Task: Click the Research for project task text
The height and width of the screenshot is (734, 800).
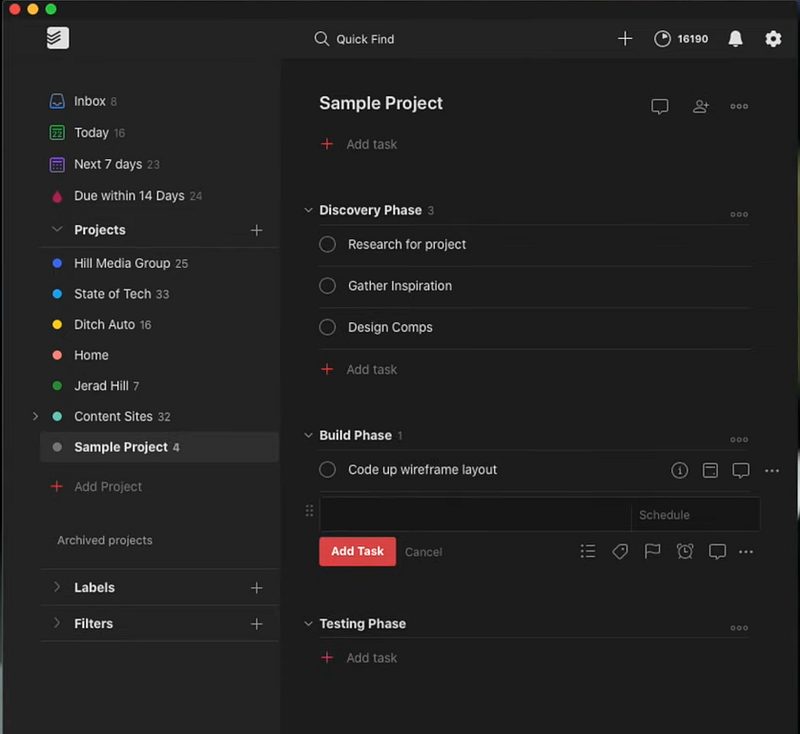Action: point(407,244)
